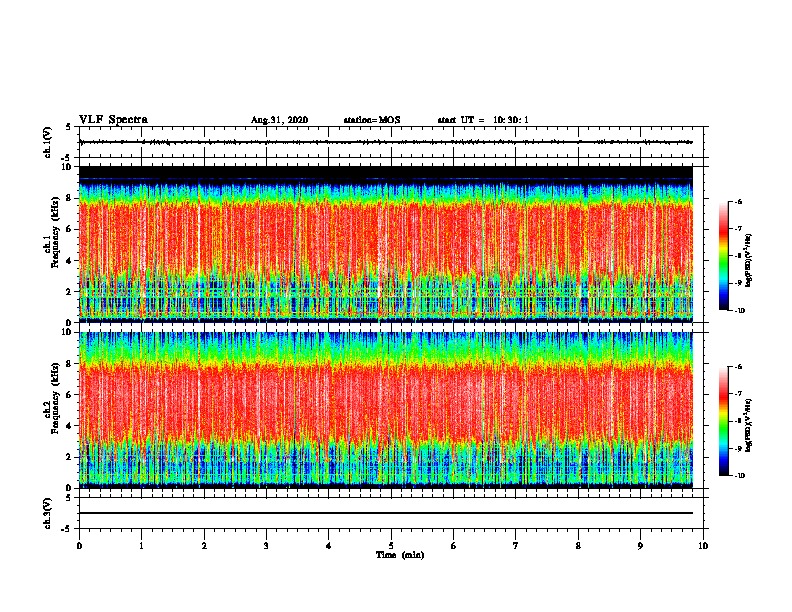Click the ch.1 color bar log(PSD) unit label
Image resolution: width=792 pixels, height=612 pixels.
pyautogui.click(x=749, y=260)
